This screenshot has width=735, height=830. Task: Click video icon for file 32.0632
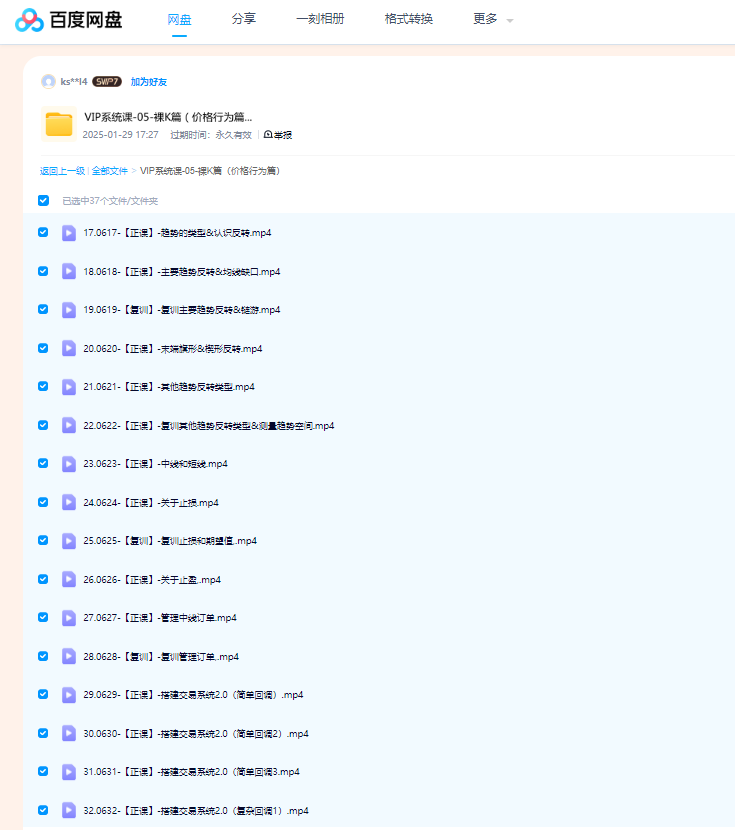69,810
